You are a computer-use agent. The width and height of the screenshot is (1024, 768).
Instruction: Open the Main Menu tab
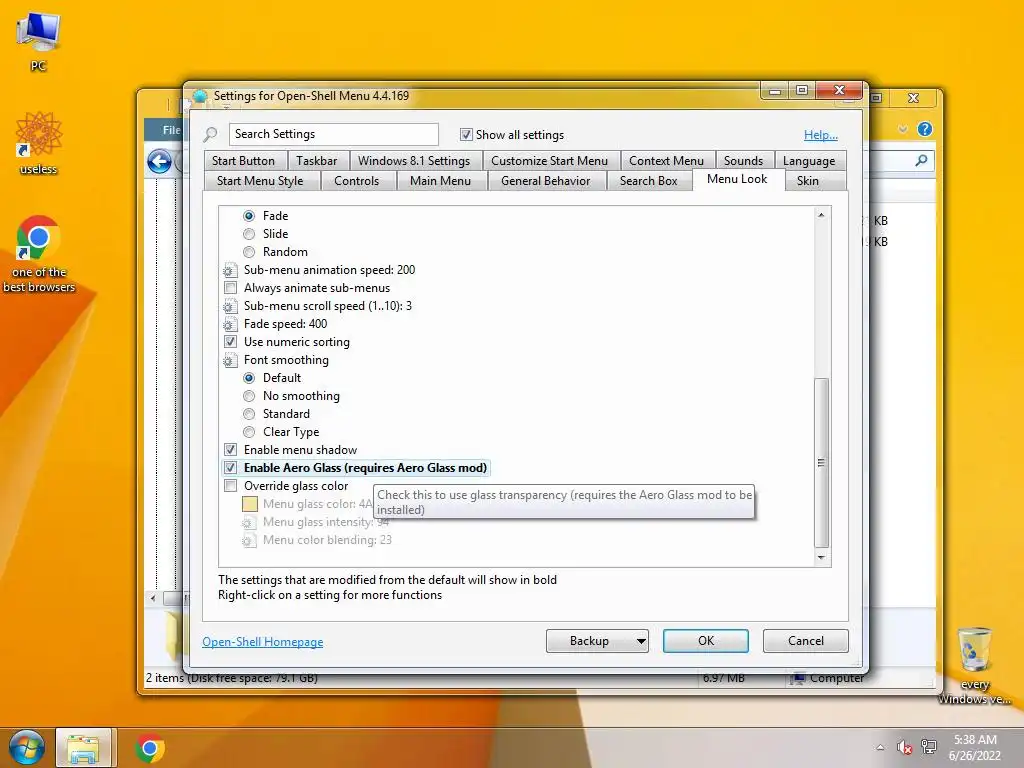pyautogui.click(x=440, y=181)
